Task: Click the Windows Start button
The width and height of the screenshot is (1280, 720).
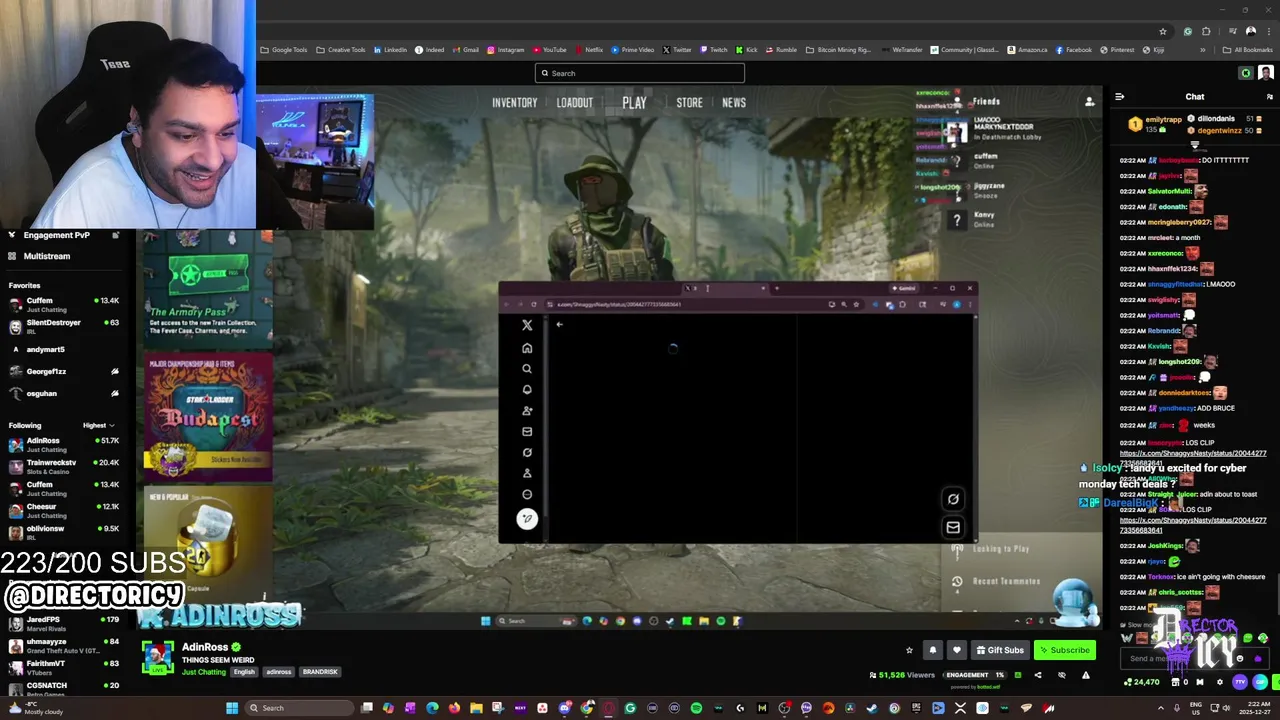Action: point(232,708)
